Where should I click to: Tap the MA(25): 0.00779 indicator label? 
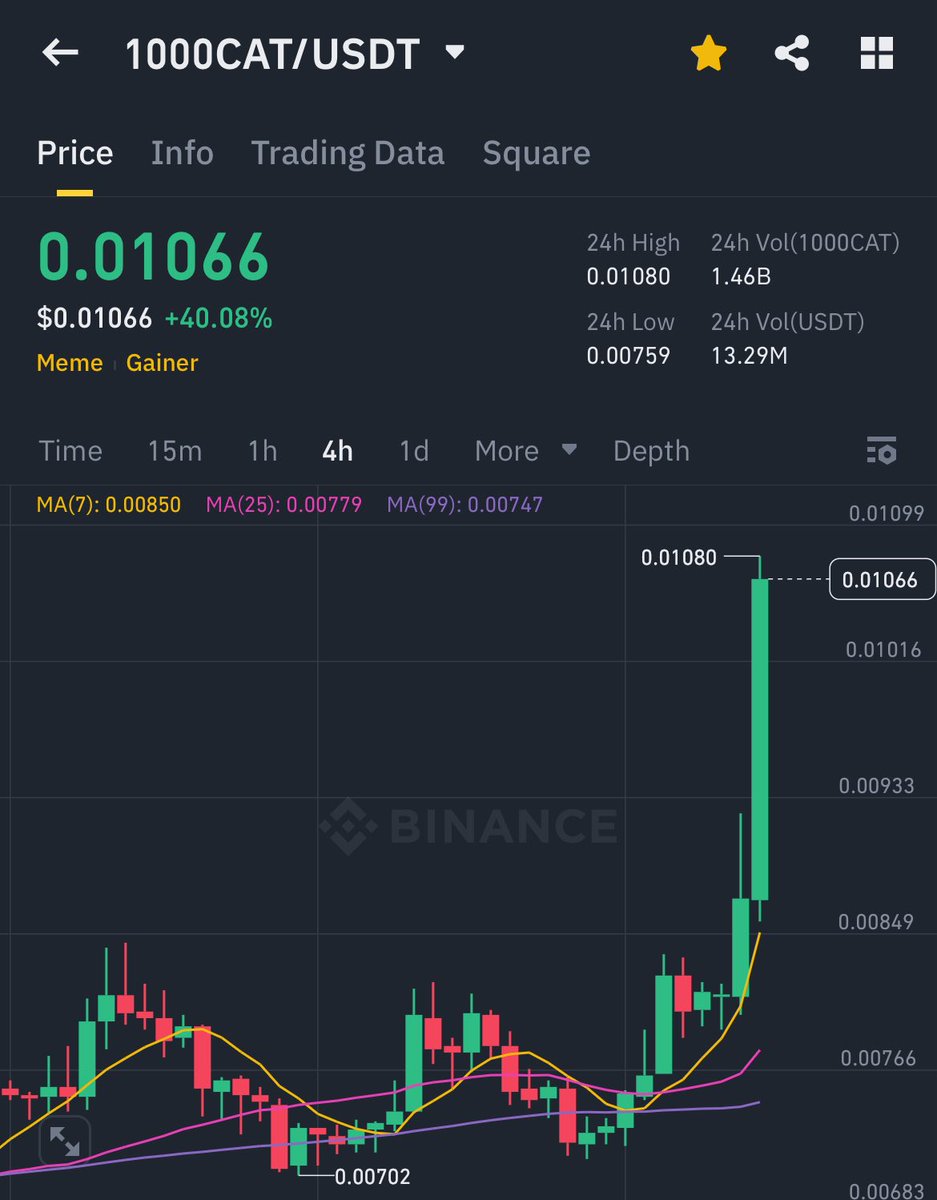[284, 504]
